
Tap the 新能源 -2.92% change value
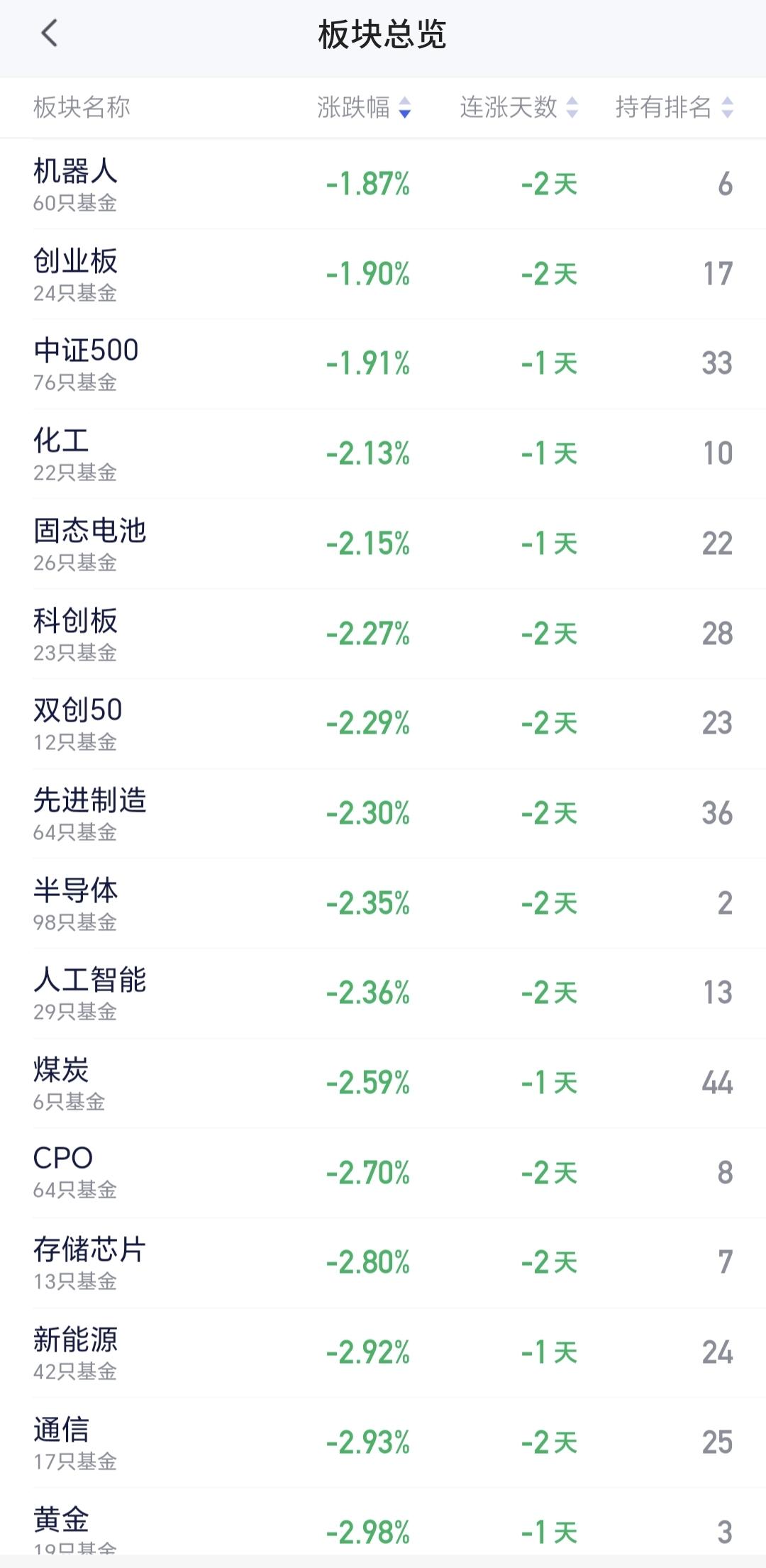coord(368,1352)
